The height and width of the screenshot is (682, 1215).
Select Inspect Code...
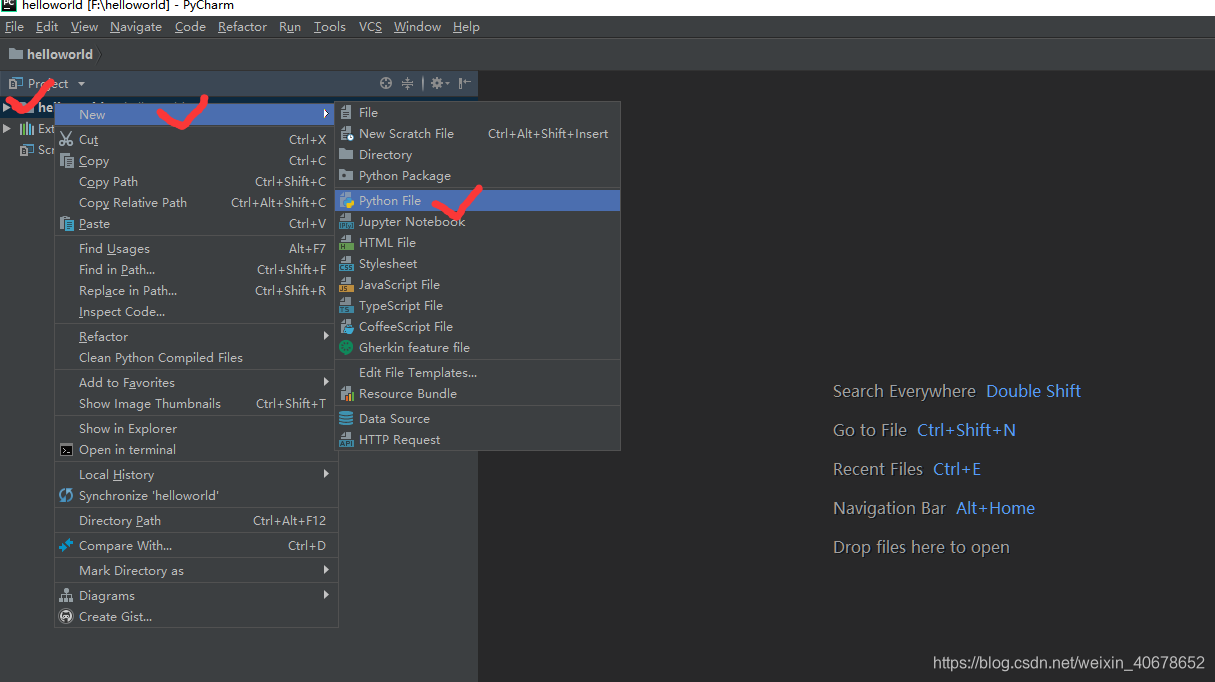[x=195, y=312]
